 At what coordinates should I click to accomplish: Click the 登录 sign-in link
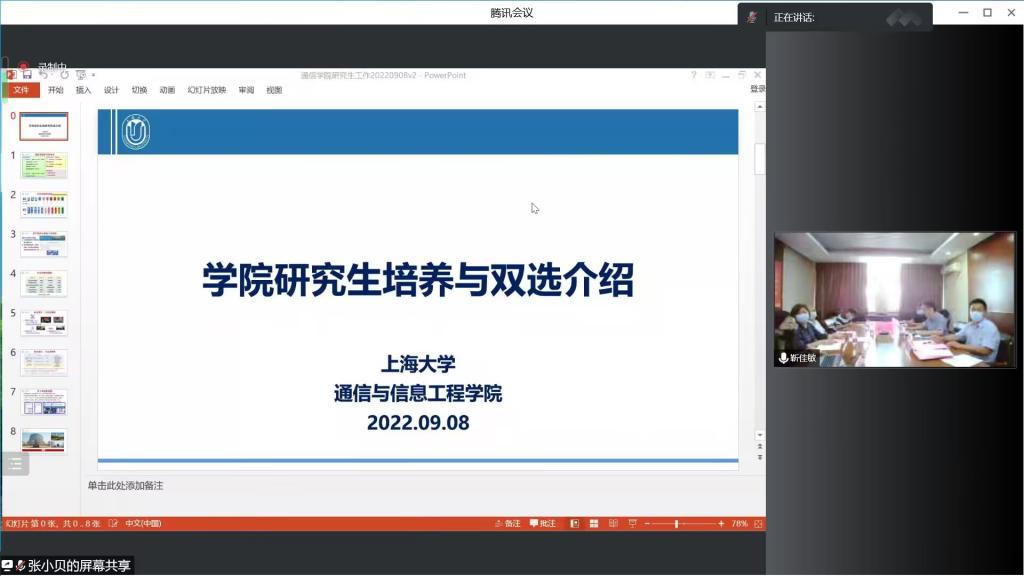(x=758, y=89)
